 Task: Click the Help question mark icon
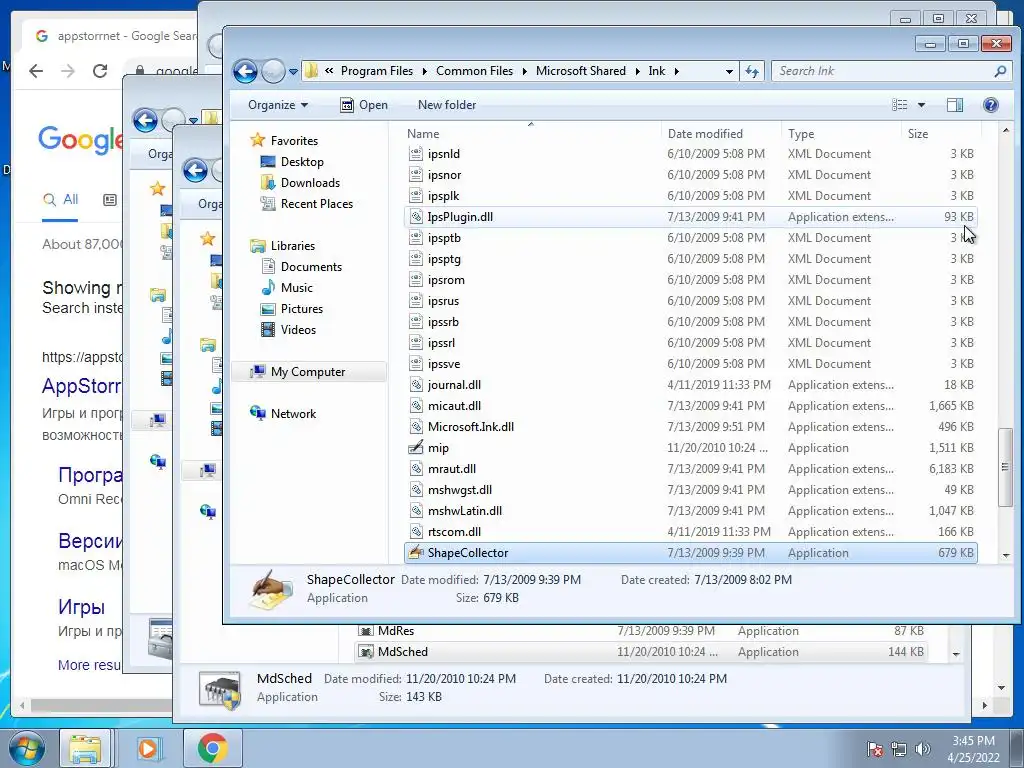click(x=991, y=105)
